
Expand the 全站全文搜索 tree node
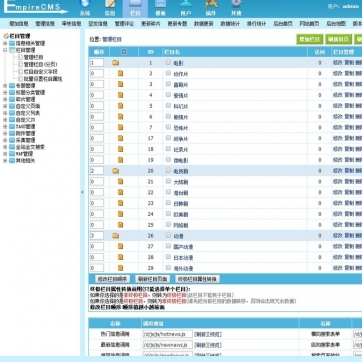[5, 147]
